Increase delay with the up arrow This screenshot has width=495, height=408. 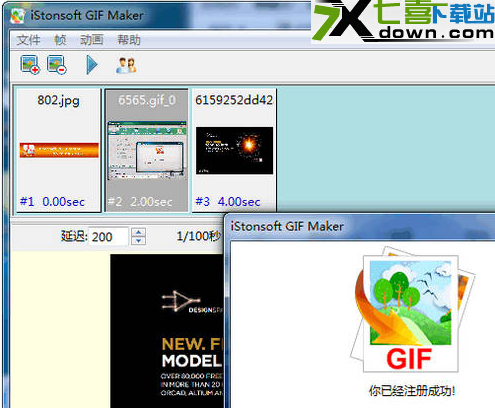coord(139,232)
